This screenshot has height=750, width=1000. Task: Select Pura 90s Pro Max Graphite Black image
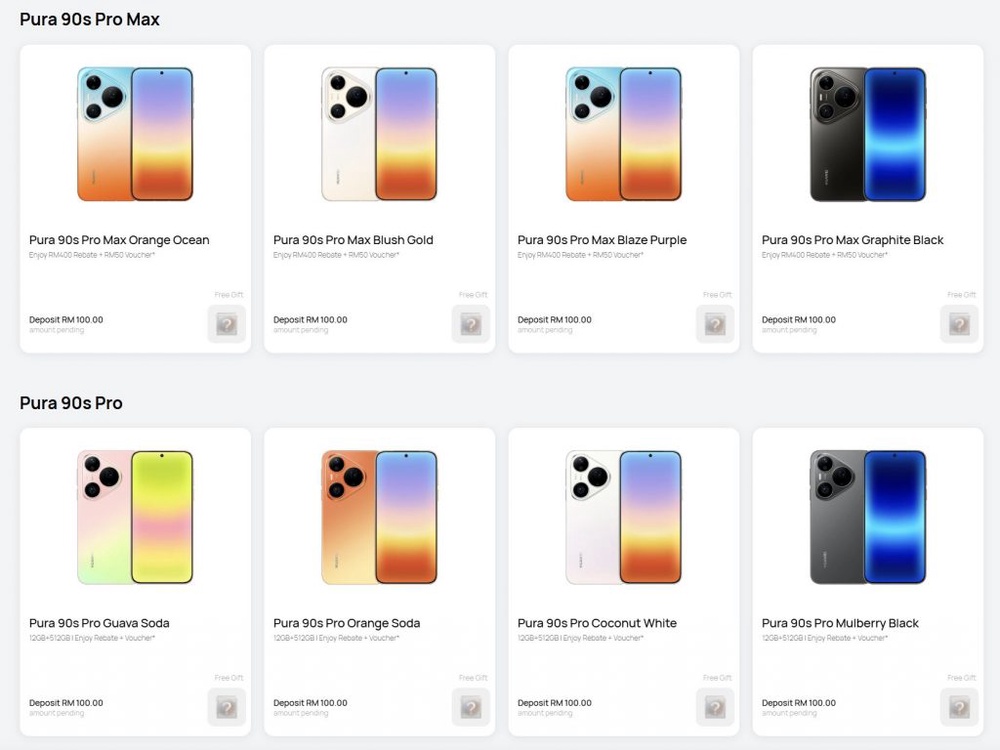click(x=868, y=134)
